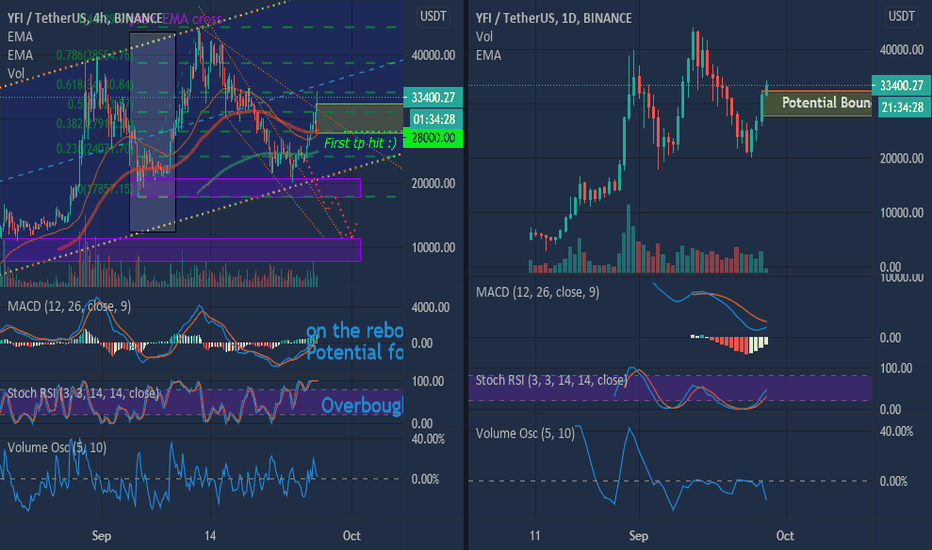
Task: Click the upper EMA legend on the 4h chart
Action: point(20,37)
